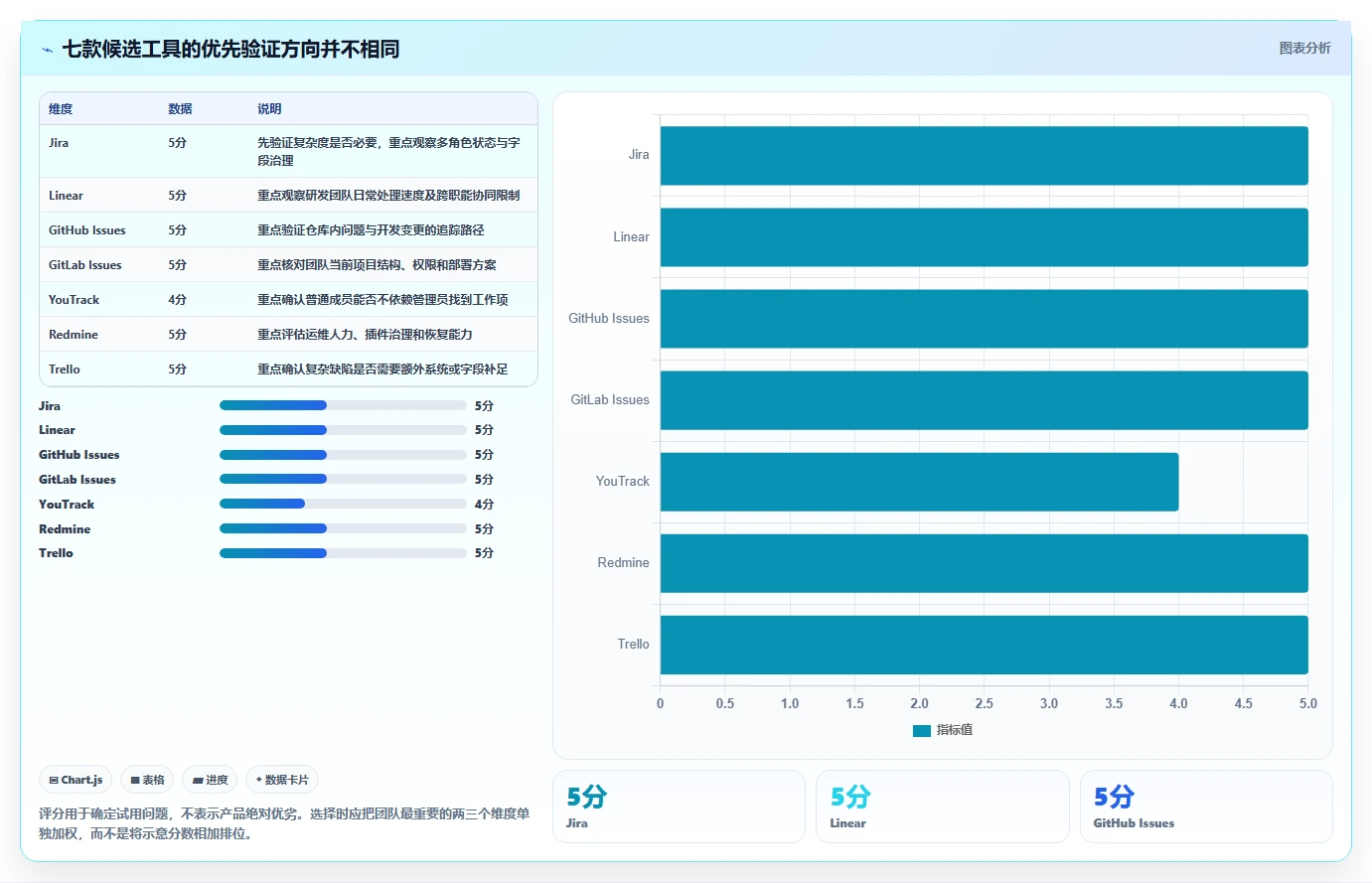
Task: Click the YouTrack progress bar
Action: coord(343,504)
